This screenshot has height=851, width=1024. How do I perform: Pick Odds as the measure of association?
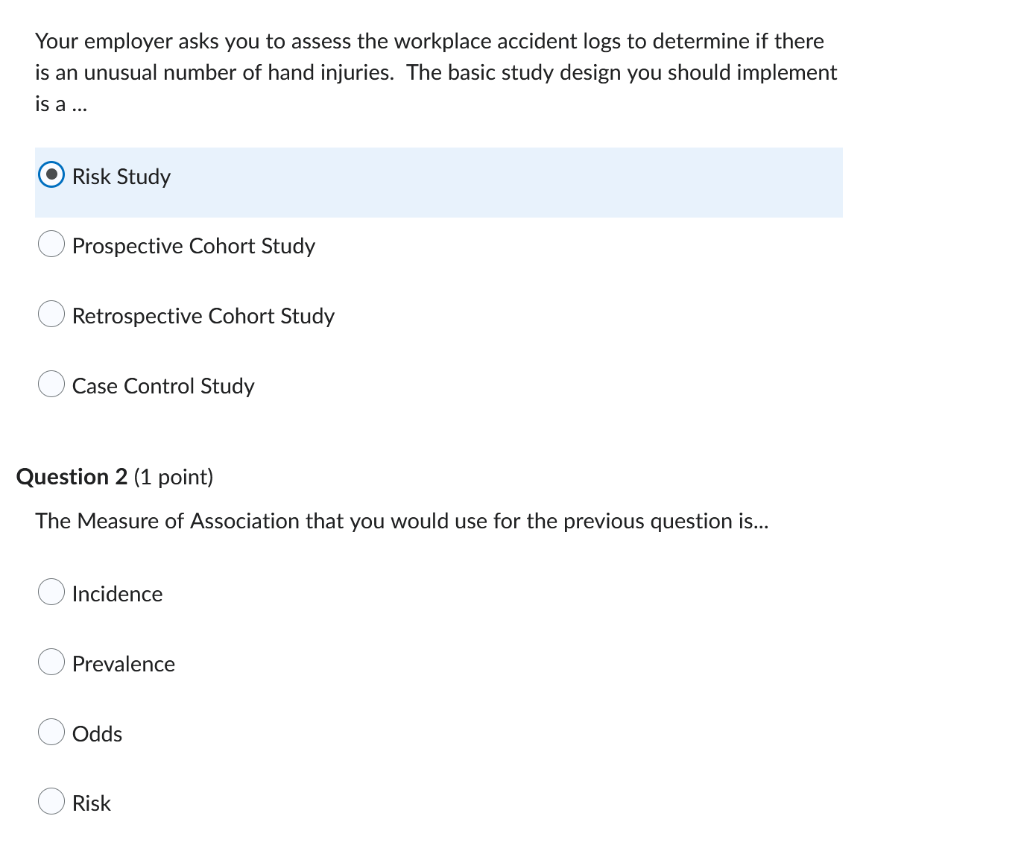pyautogui.click(x=51, y=732)
